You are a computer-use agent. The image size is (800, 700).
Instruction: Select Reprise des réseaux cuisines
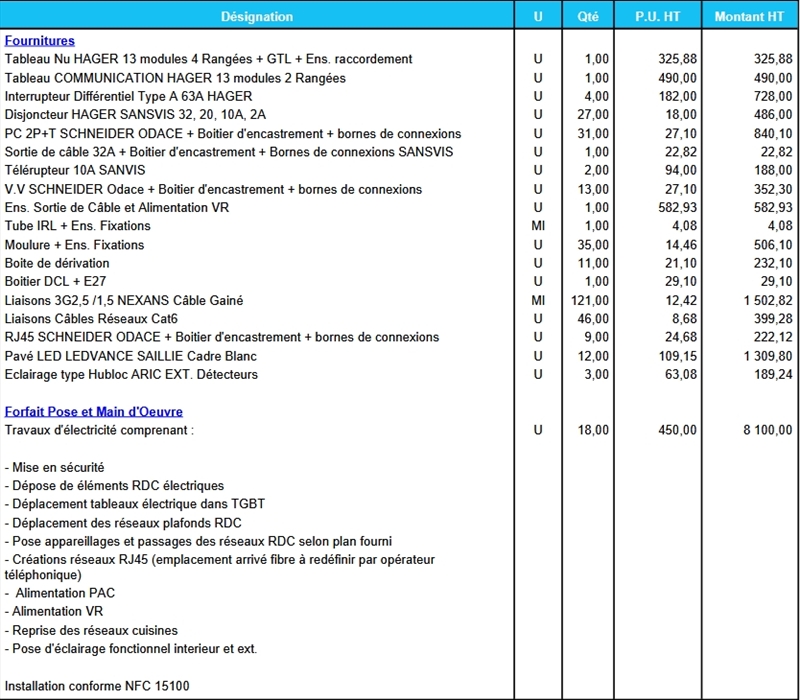tap(91, 631)
